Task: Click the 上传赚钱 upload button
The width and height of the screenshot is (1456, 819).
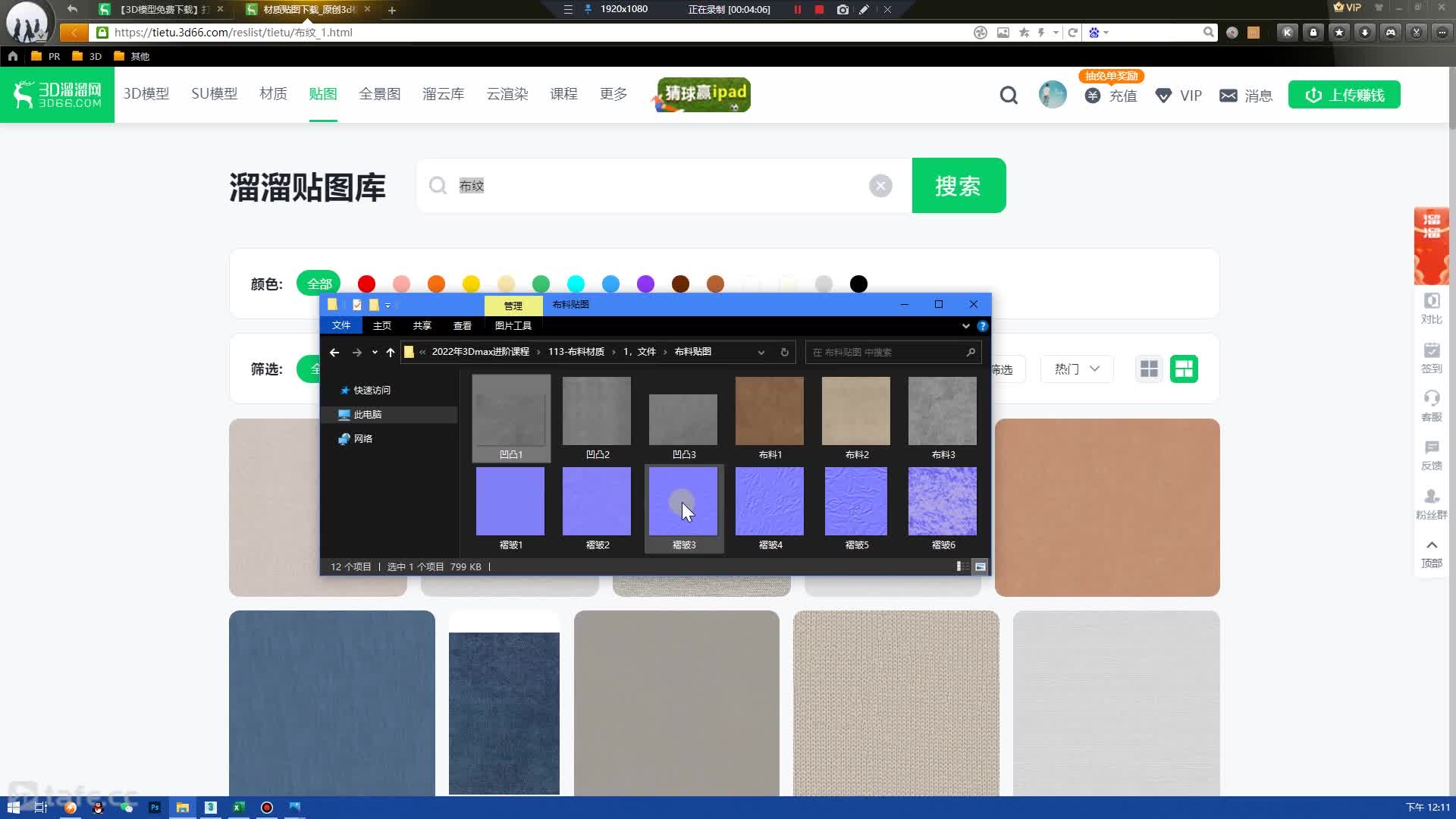Action: tap(1345, 95)
